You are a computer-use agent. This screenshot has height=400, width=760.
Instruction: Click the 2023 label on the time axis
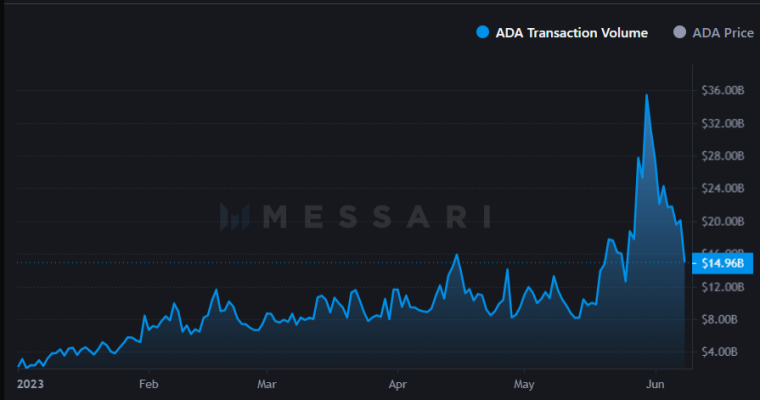(31, 383)
